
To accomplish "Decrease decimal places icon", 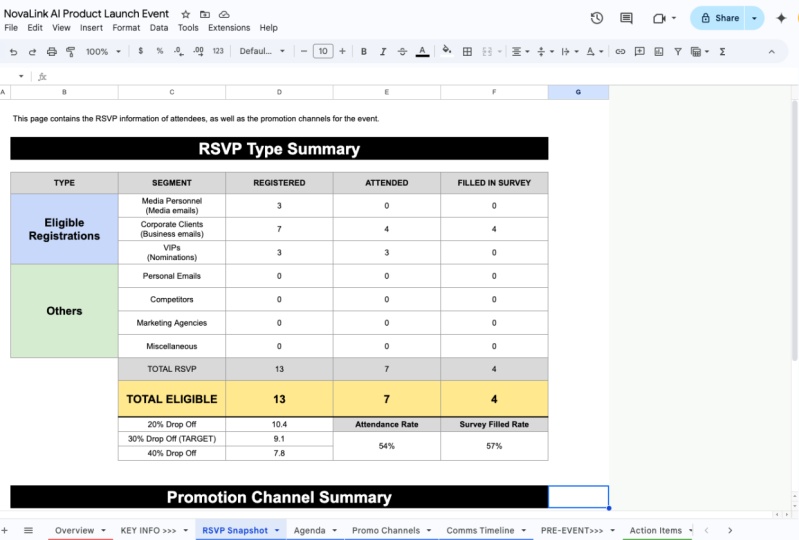I will click(x=179, y=51).
